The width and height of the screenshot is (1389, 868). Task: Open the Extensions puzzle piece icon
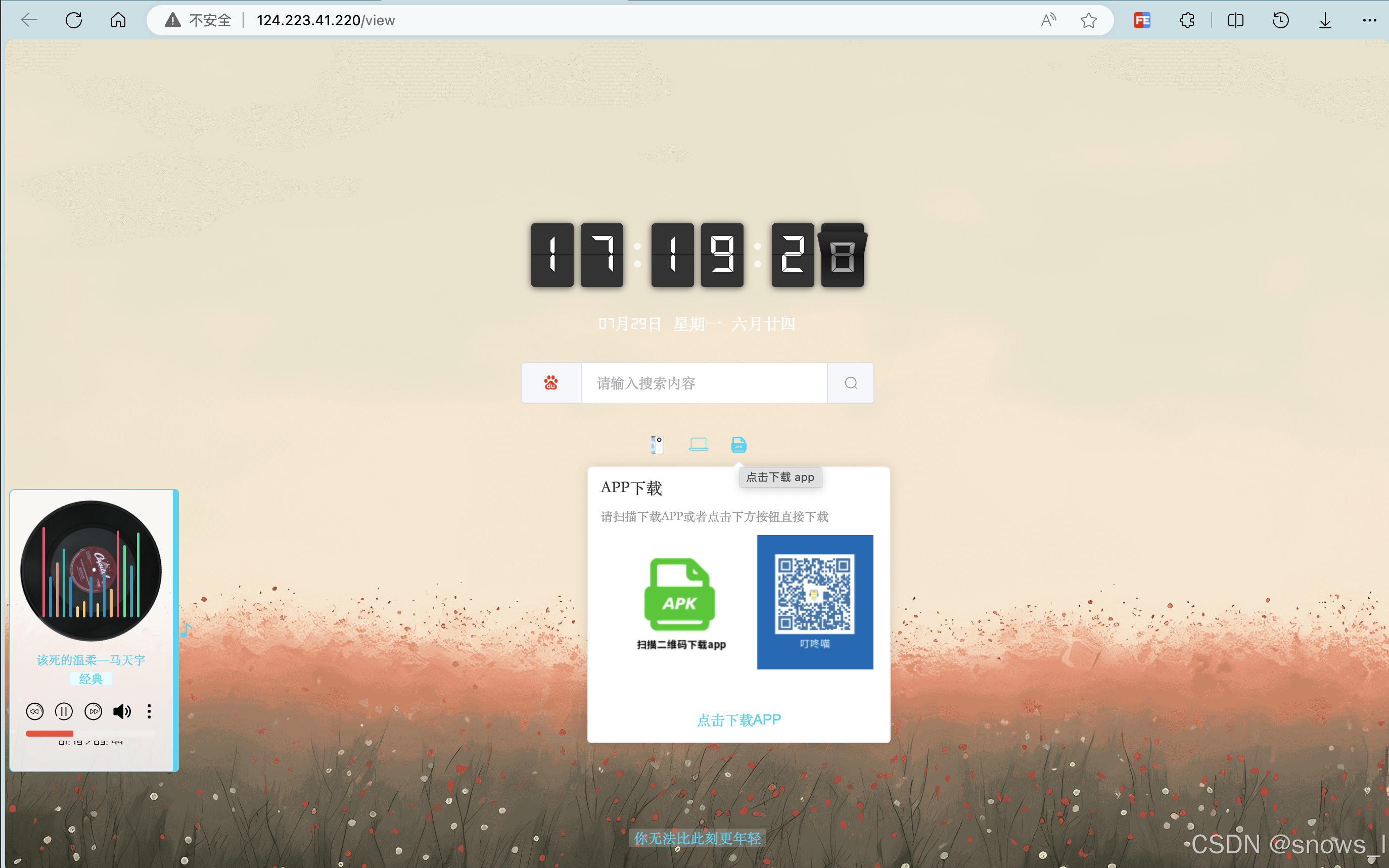pyautogui.click(x=1187, y=21)
